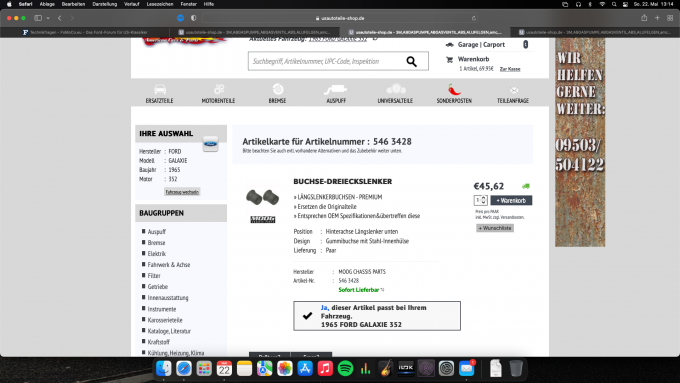Go back with Safari back arrow

[60, 18]
